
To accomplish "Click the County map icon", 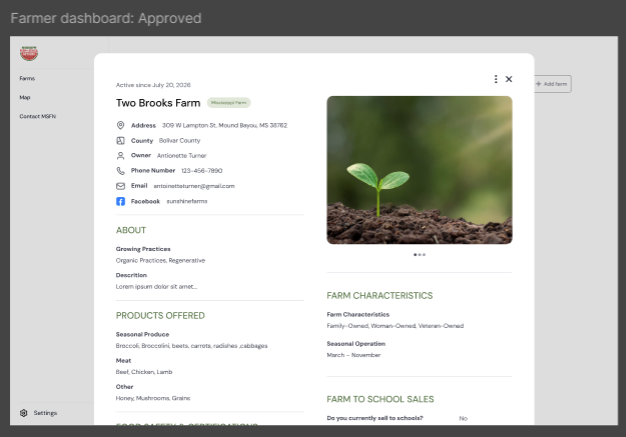I will tap(120, 140).
